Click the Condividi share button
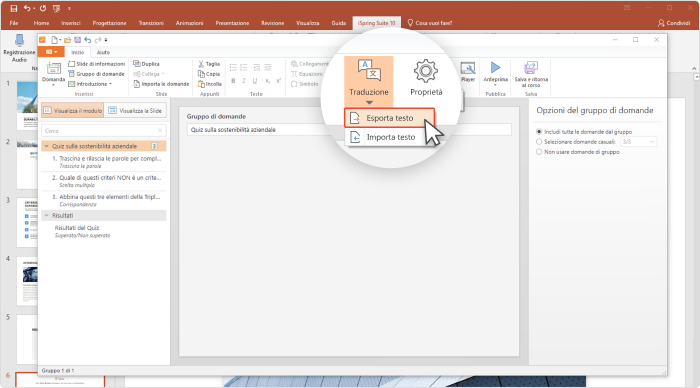700x388 pixels. 674,23
